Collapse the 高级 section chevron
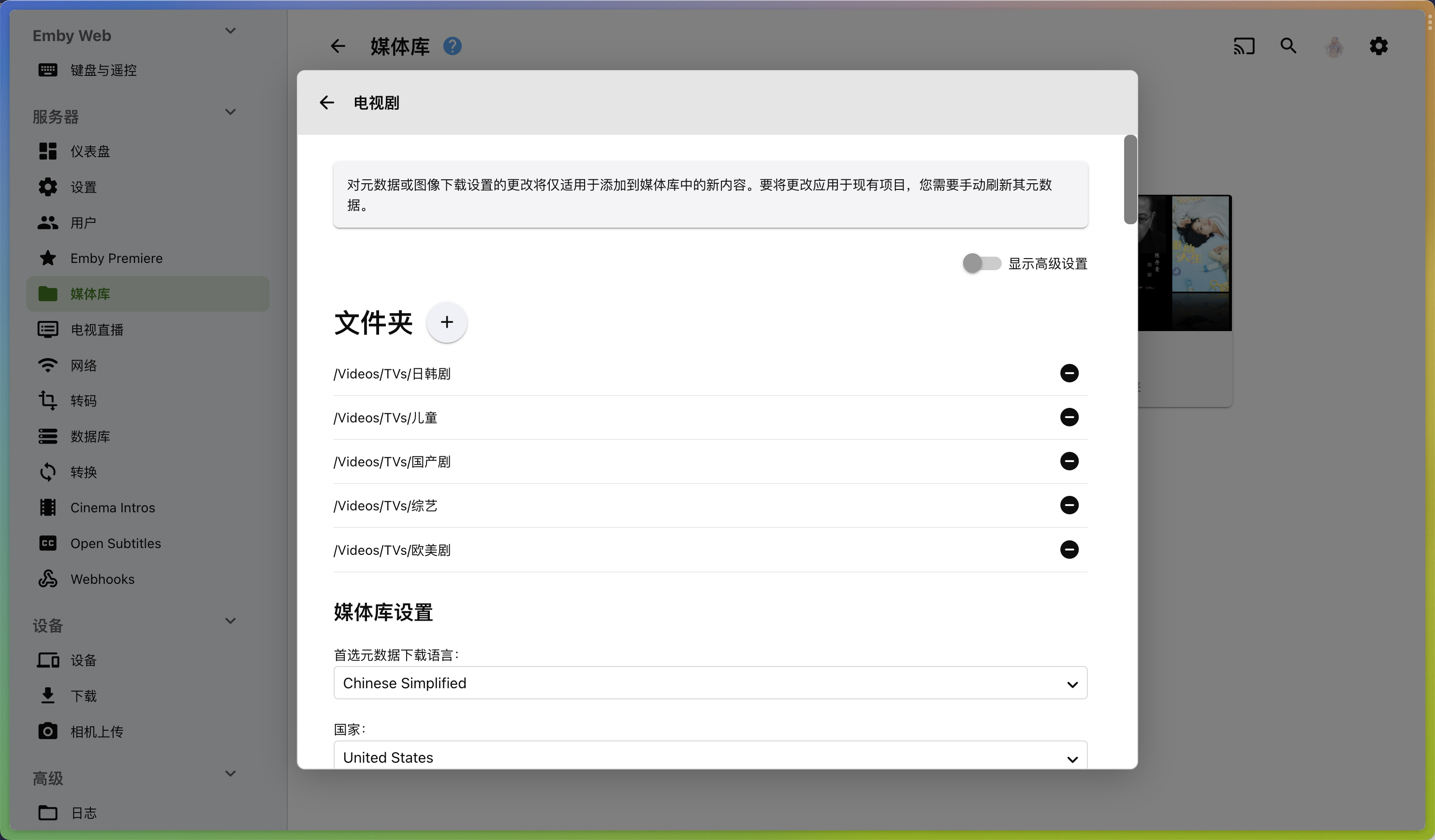Viewport: 1435px width, 840px height. (231, 773)
